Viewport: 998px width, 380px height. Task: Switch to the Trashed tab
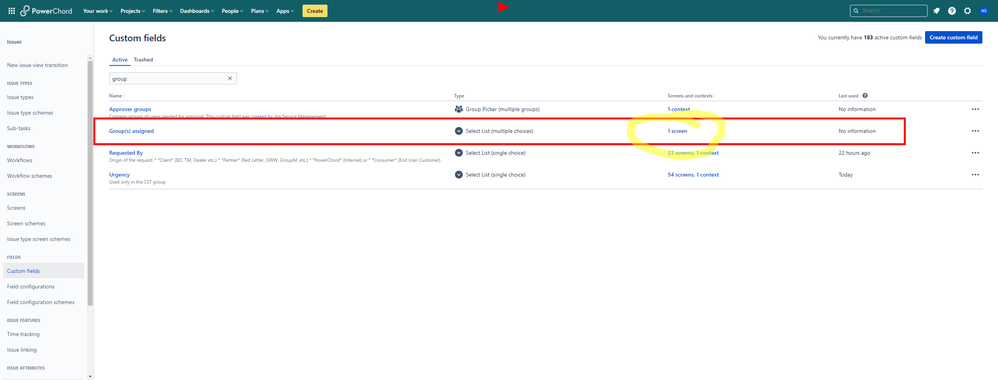pos(143,60)
